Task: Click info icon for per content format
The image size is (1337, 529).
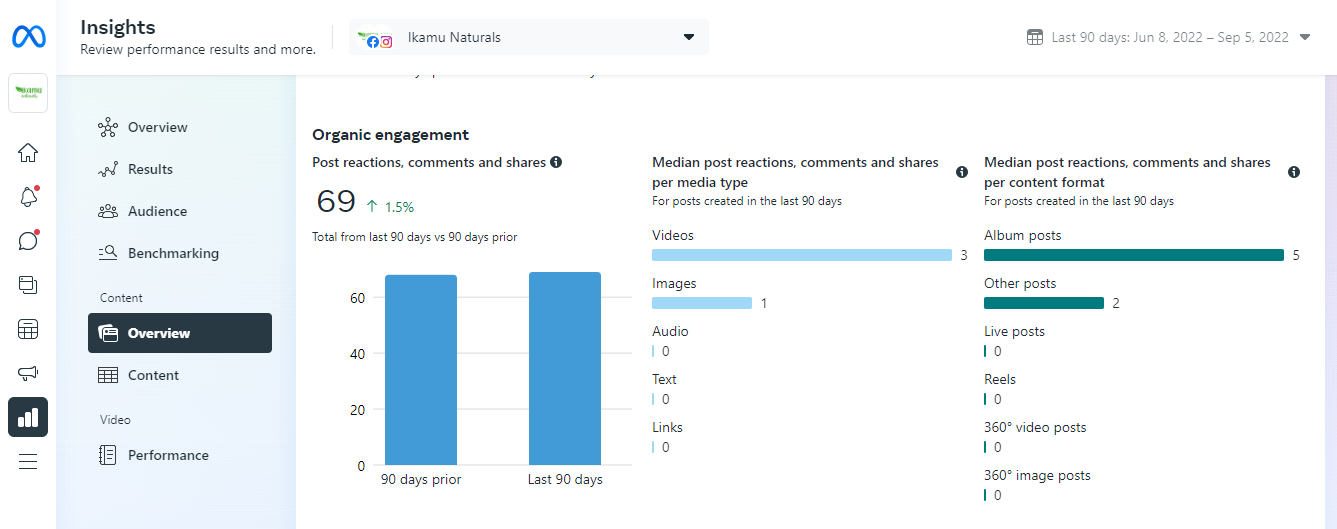Action: 1294,172
